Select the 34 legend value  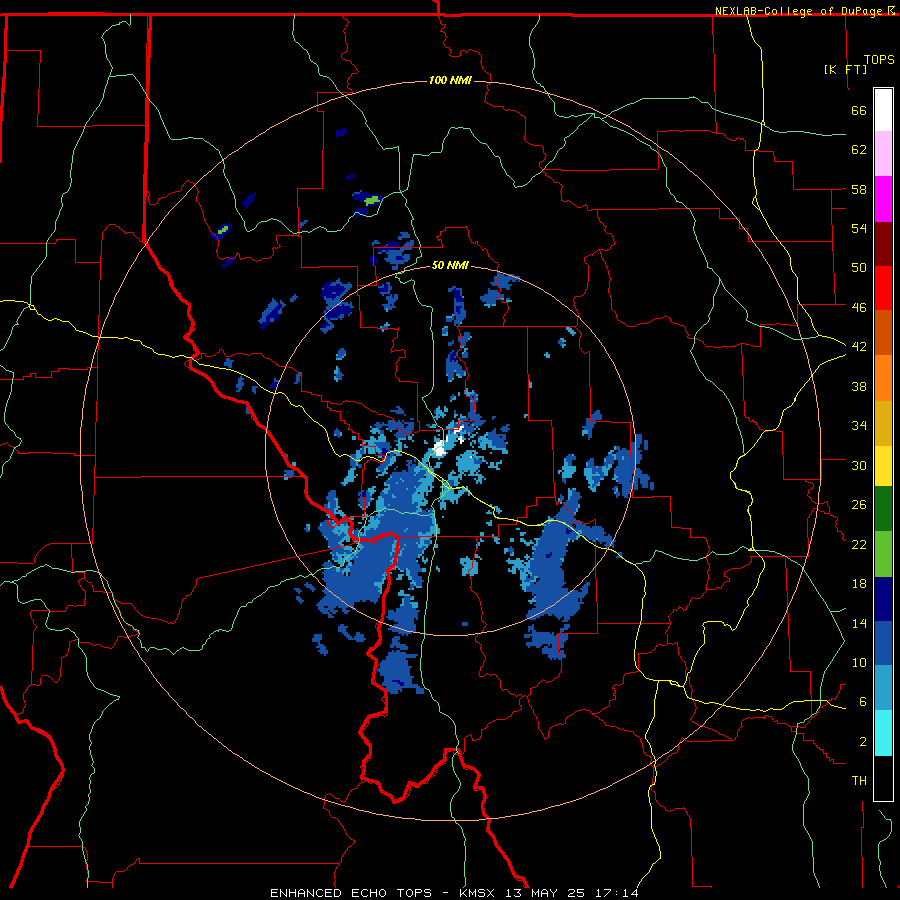[x=859, y=426]
